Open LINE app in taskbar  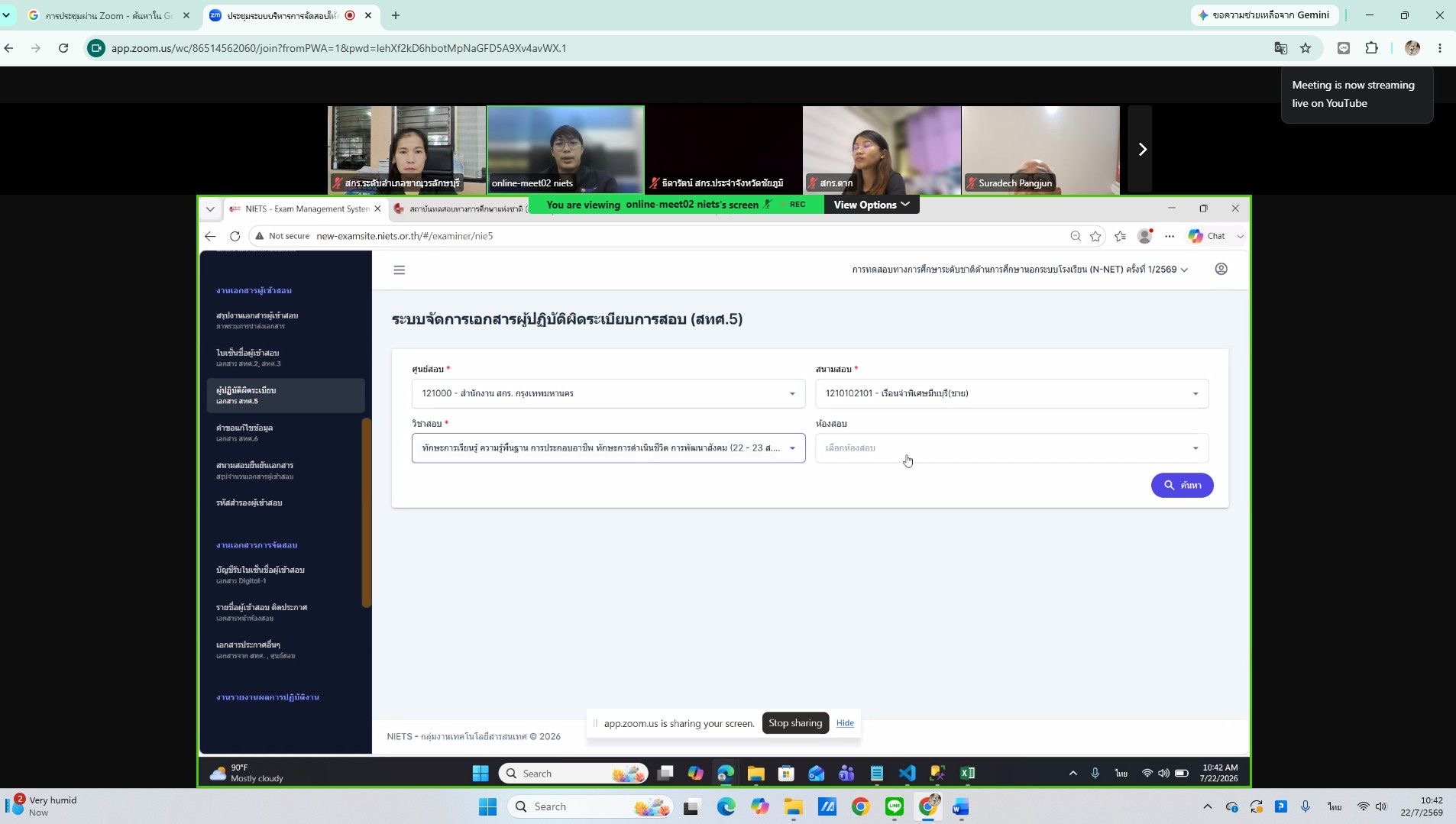point(895,806)
